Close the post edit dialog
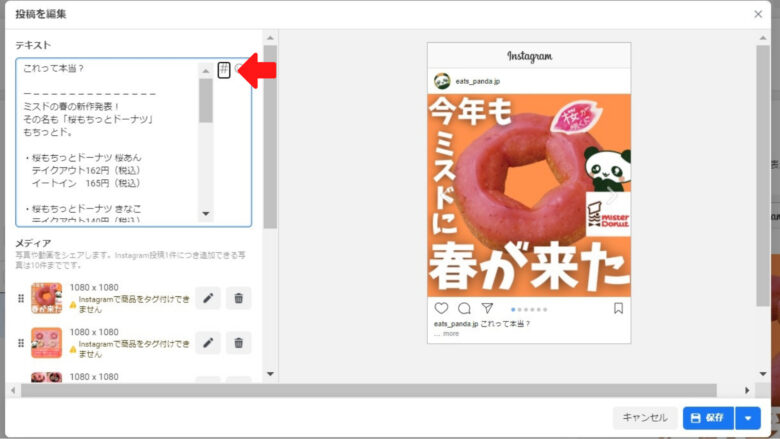 pyautogui.click(x=758, y=14)
